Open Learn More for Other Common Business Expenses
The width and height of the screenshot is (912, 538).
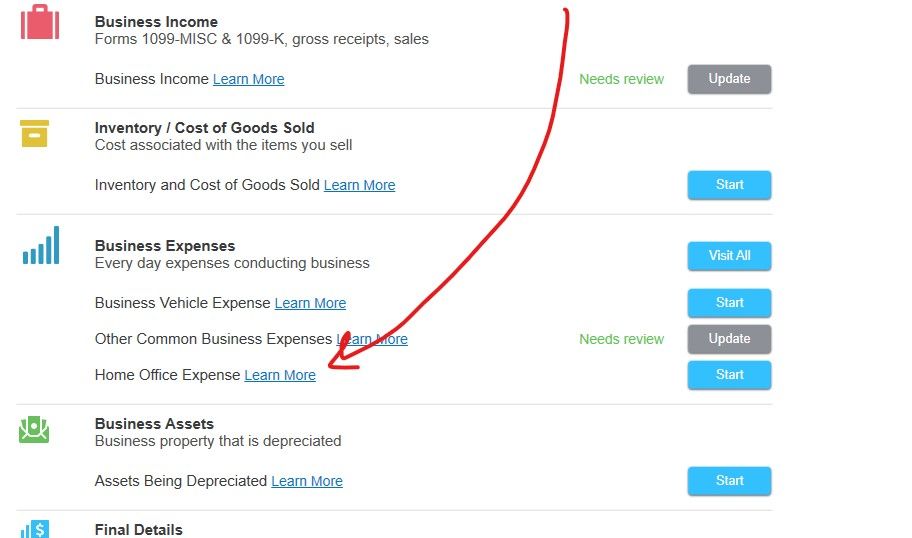point(372,339)
